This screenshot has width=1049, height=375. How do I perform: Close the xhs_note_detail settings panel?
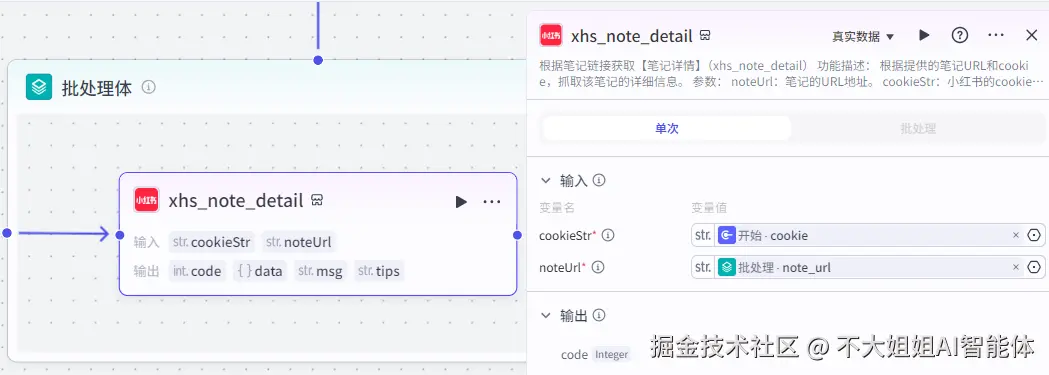(1032, 35)
